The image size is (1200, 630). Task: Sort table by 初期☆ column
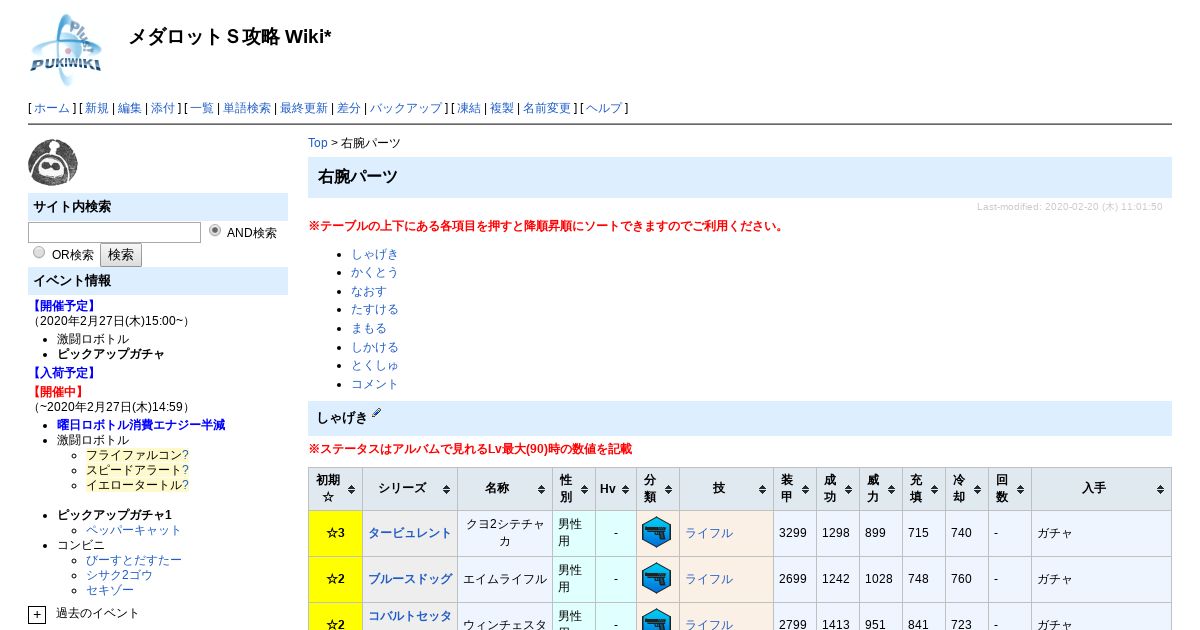tap(335, 489)
